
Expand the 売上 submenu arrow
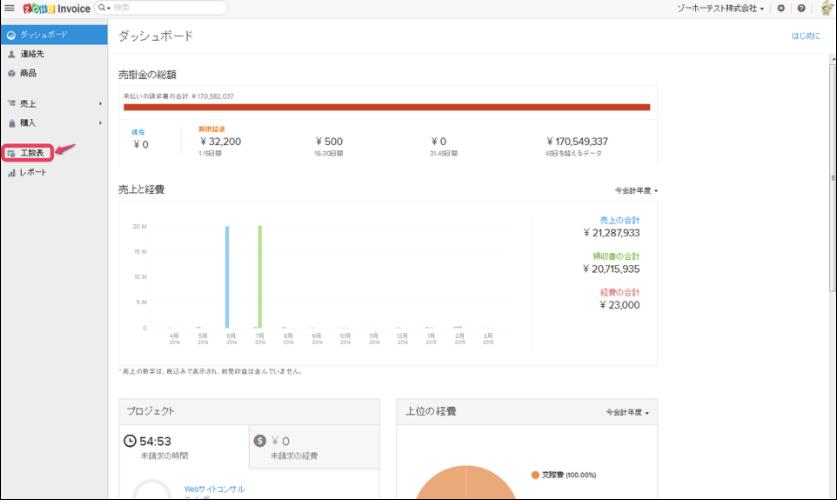[100, 104]
